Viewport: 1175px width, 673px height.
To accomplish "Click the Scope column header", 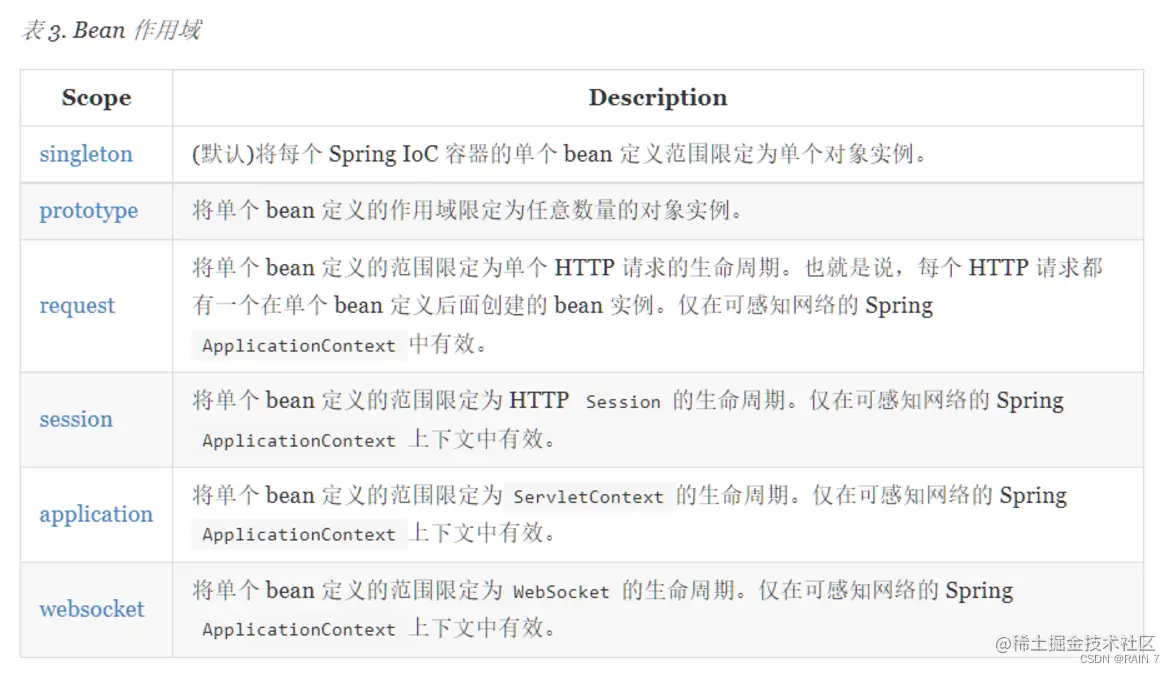I will click(97, 97).
